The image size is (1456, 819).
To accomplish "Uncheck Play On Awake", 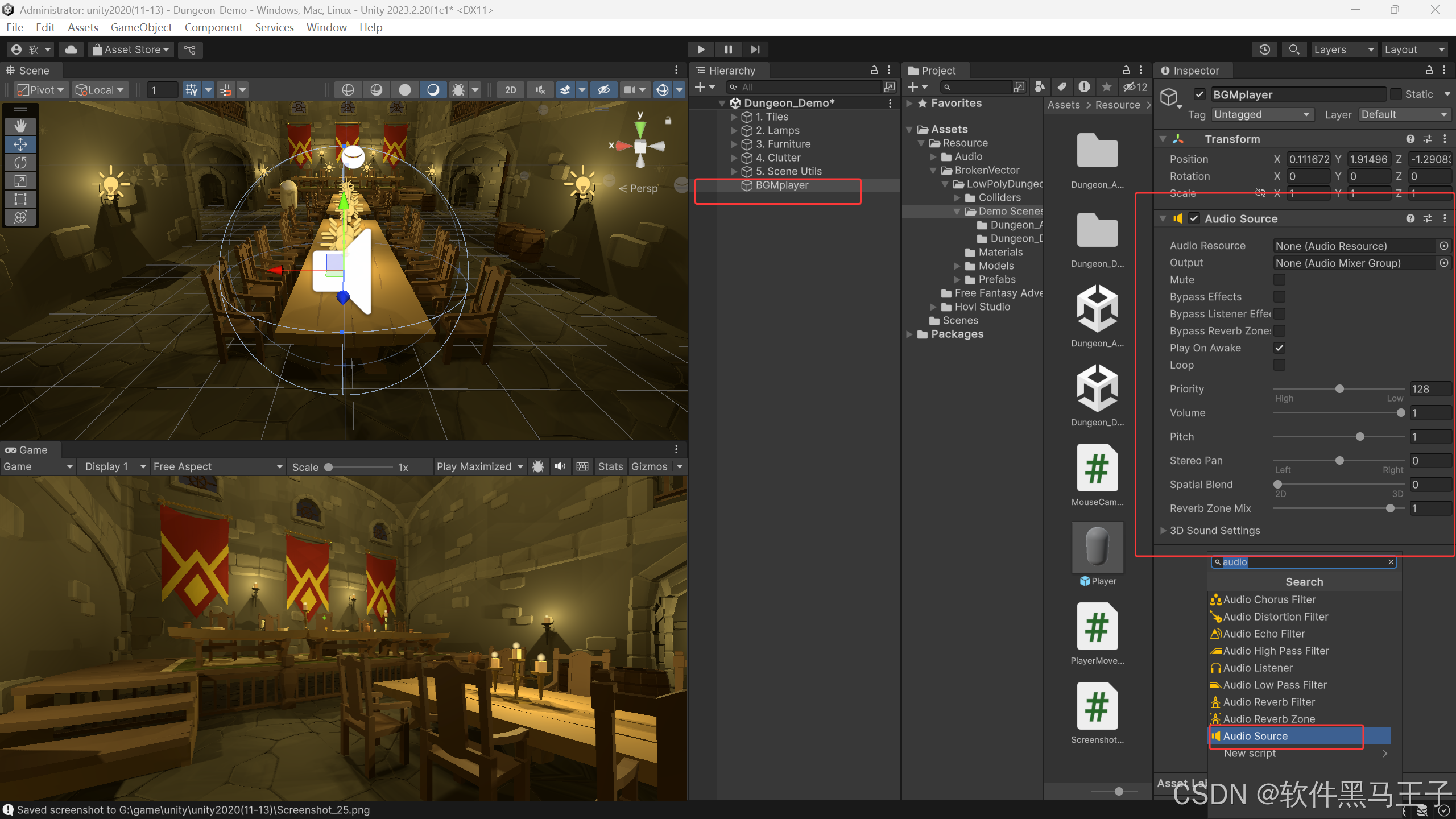I will tap(1279, 348).
